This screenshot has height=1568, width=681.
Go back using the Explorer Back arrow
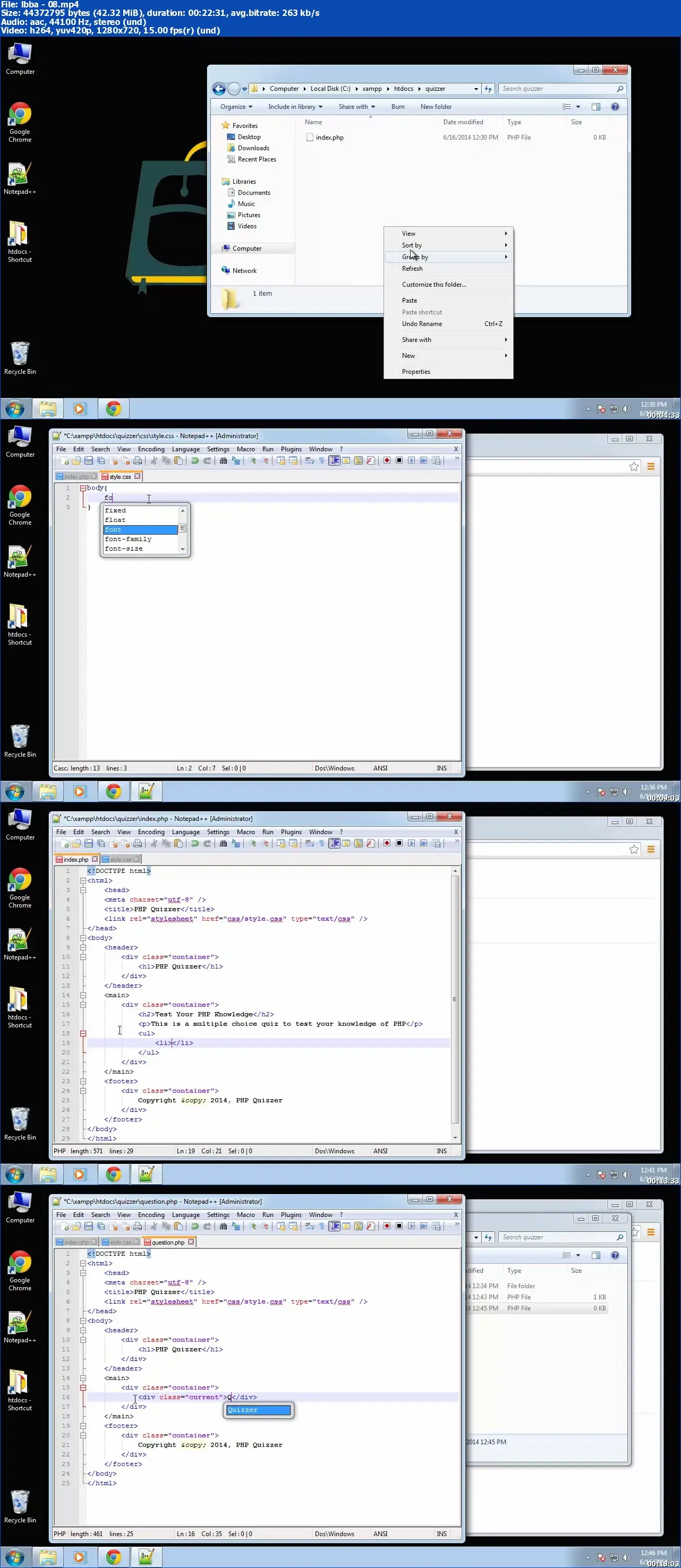[x=219, y=89]
